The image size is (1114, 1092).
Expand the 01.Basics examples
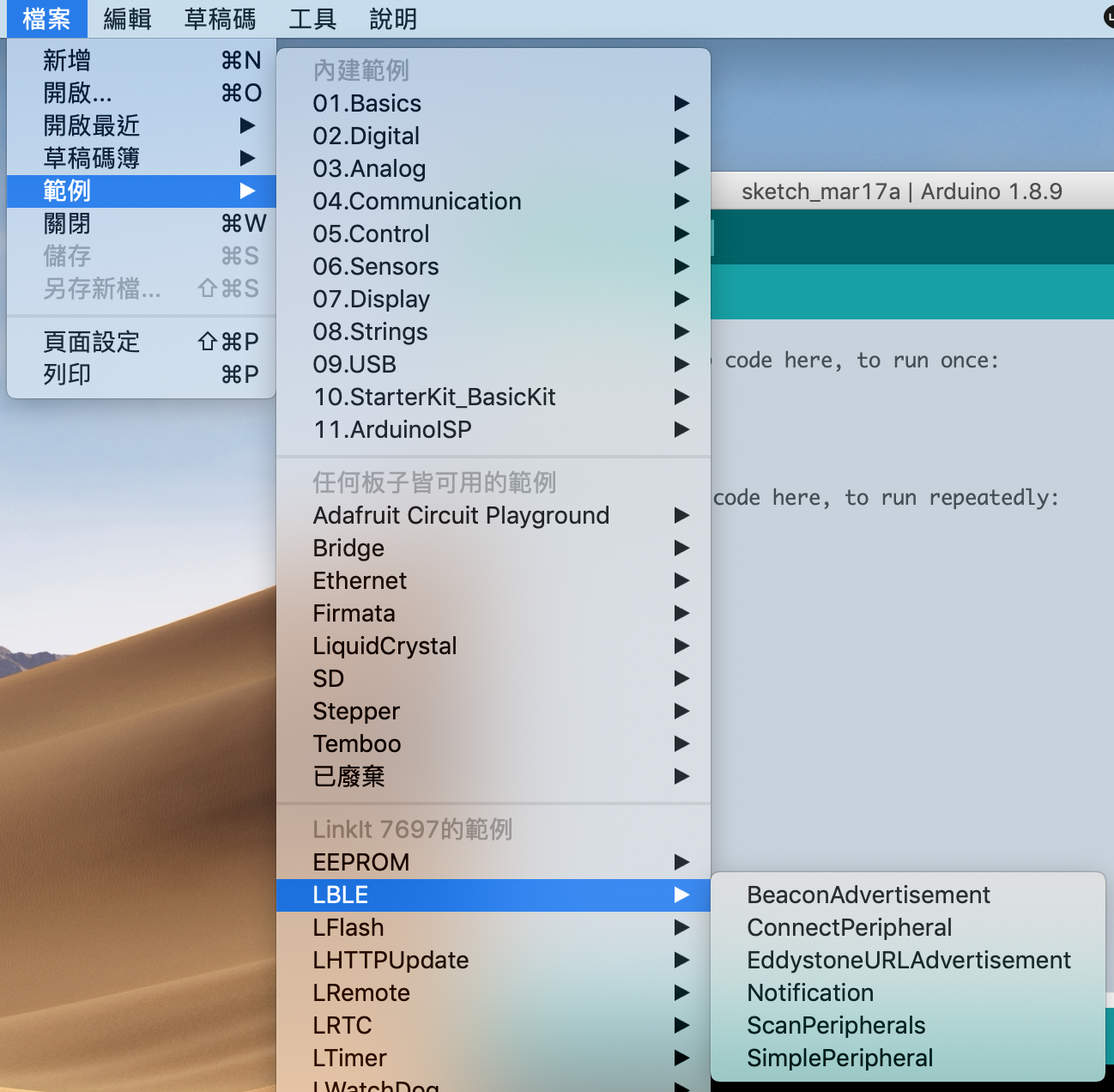click(493, 103)
